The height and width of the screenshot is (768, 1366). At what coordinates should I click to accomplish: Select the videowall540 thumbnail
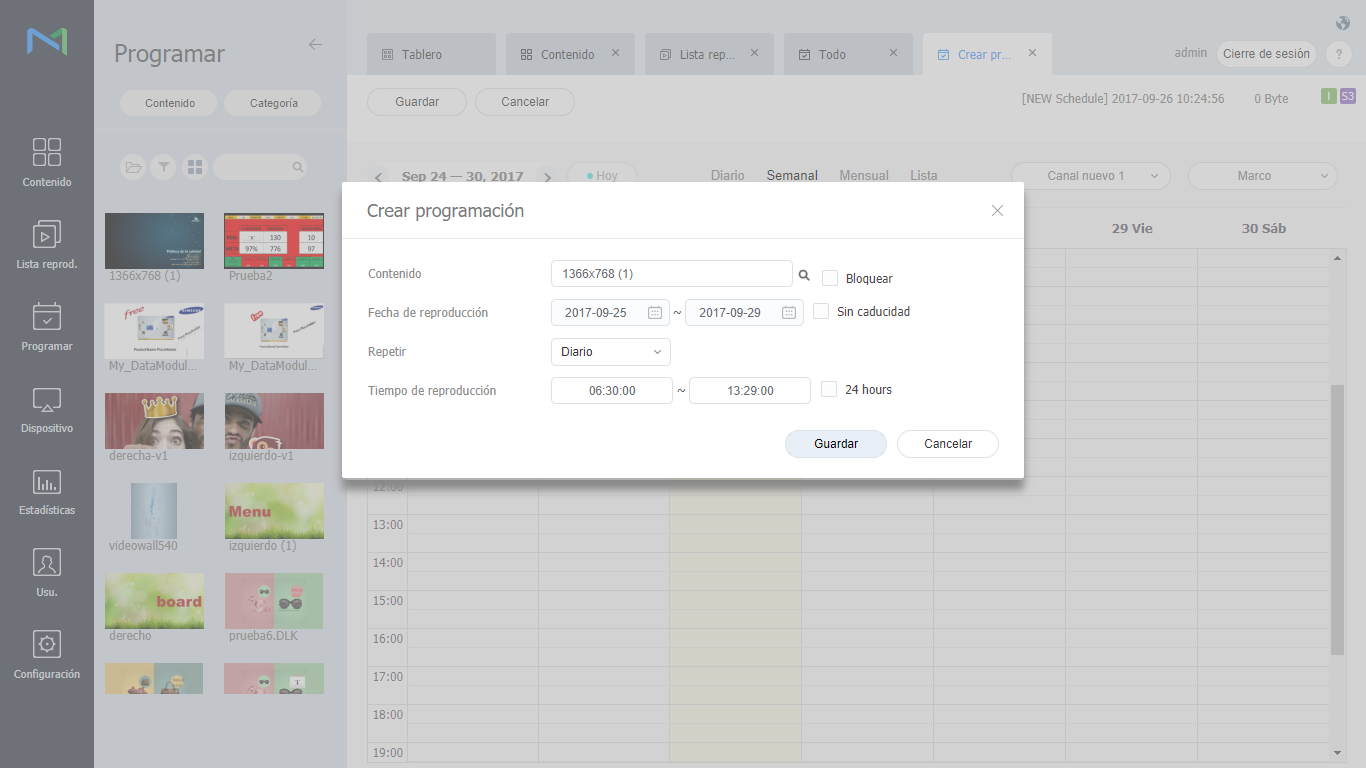click(154, 511)
